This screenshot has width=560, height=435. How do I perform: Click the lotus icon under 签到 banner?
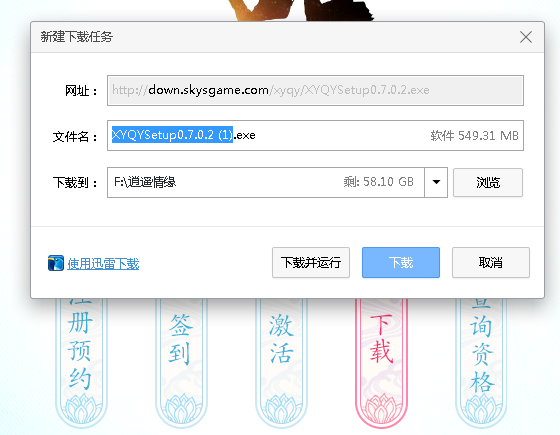click(181, 409)
